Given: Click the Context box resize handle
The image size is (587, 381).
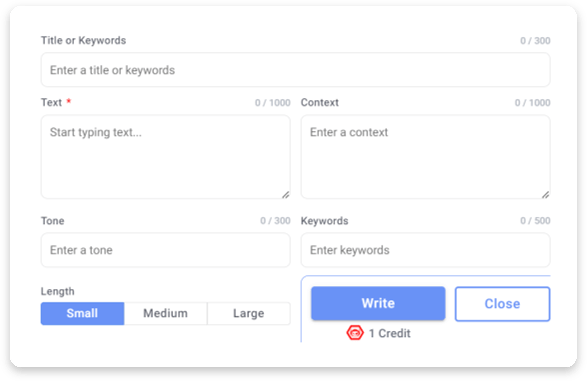Looking at the screenshot, I should [x=545, y=195].
